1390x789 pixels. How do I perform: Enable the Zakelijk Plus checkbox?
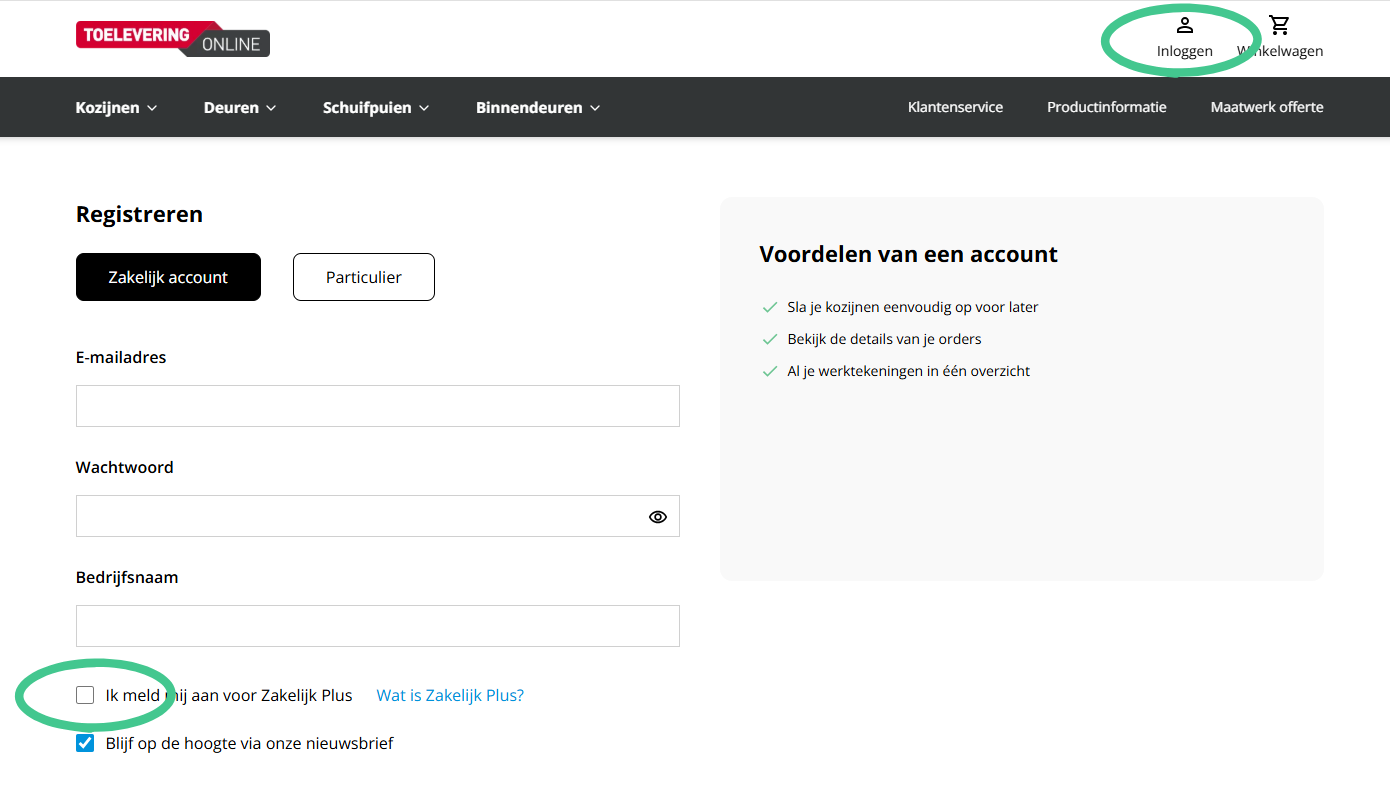click(85, 695)
